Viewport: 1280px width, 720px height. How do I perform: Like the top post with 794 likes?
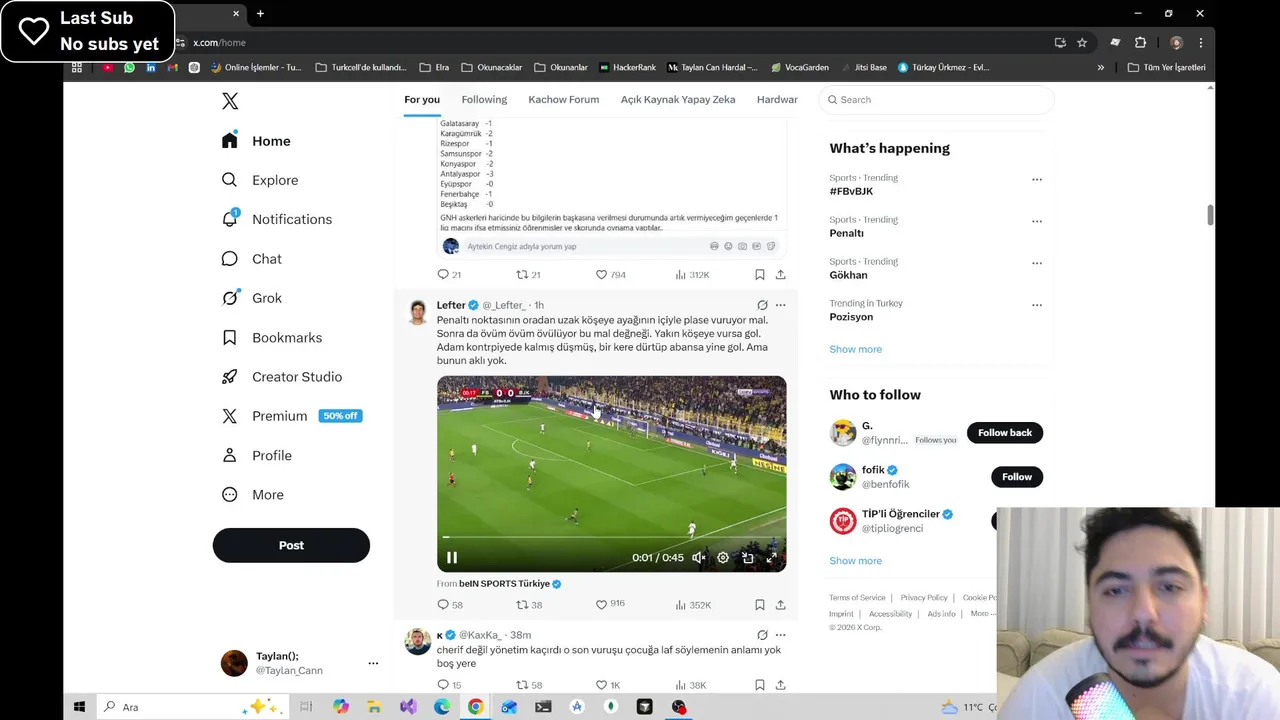coord(610,274)
